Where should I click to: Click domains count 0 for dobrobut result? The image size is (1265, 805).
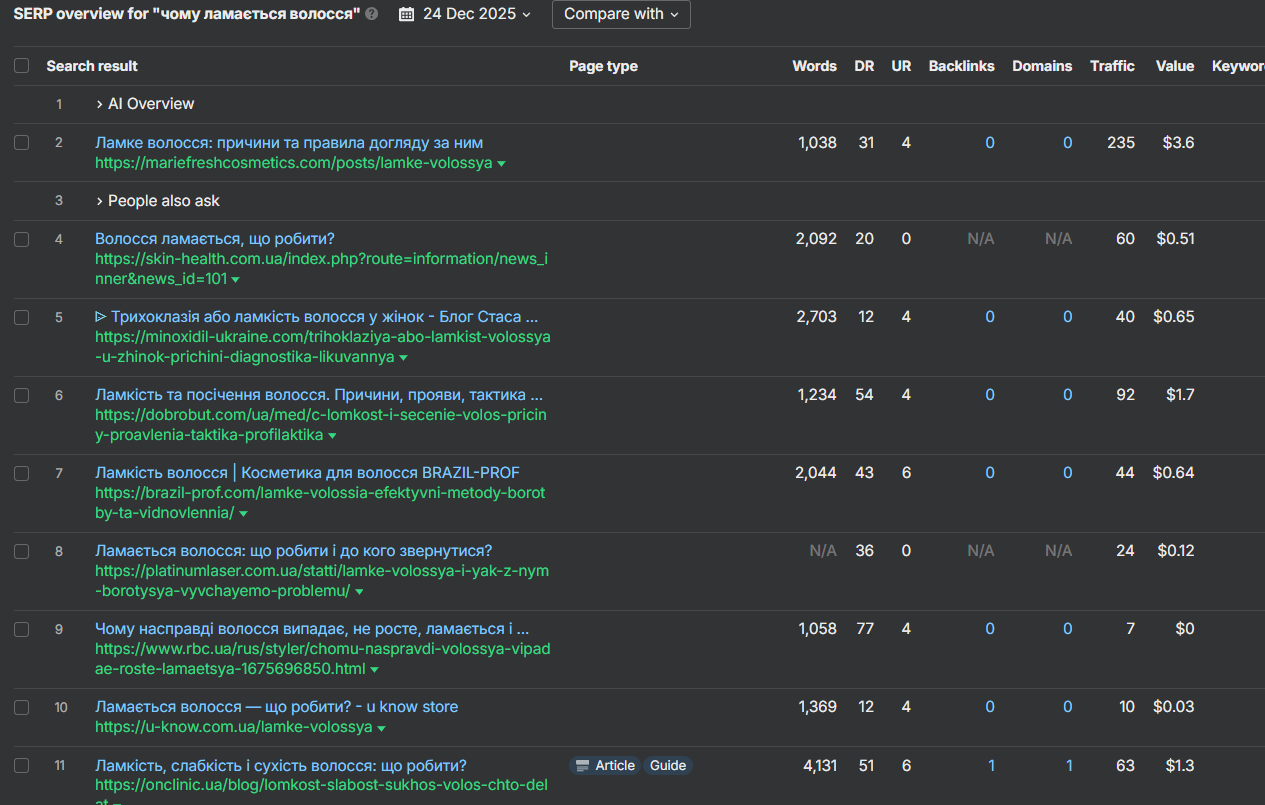1067,395
